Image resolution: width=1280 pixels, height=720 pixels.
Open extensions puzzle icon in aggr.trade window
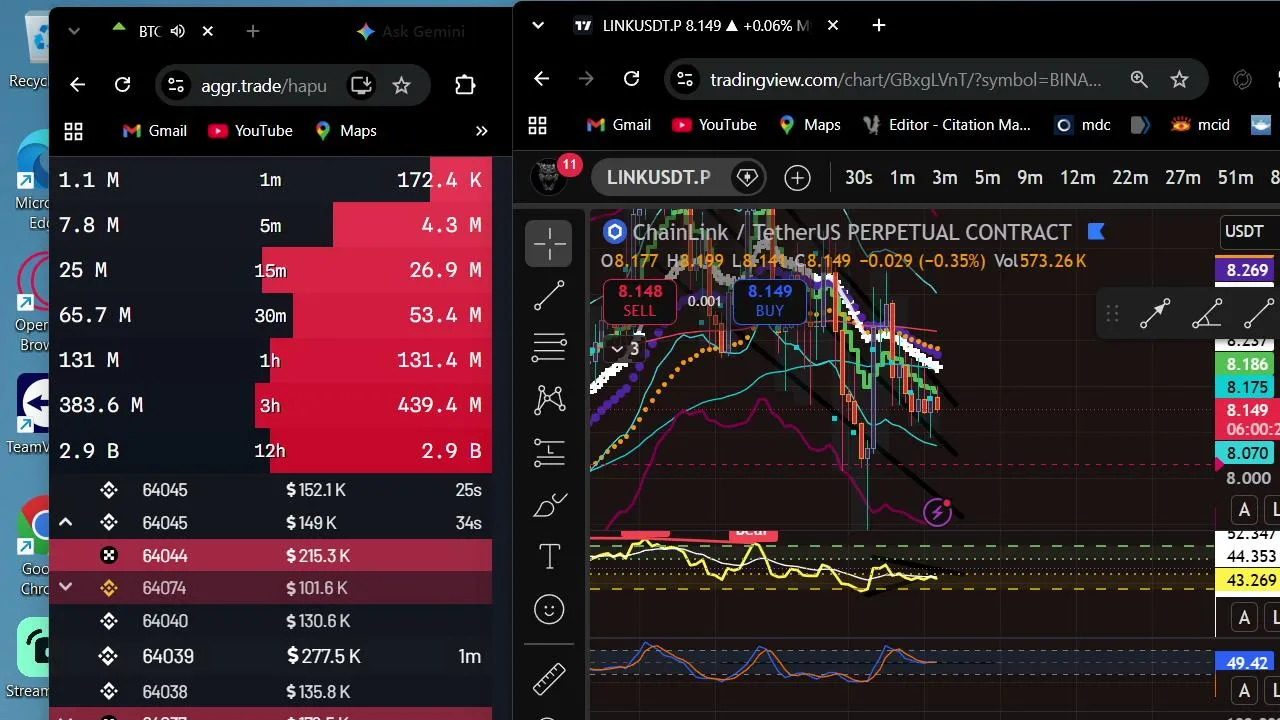pos(465,85)
